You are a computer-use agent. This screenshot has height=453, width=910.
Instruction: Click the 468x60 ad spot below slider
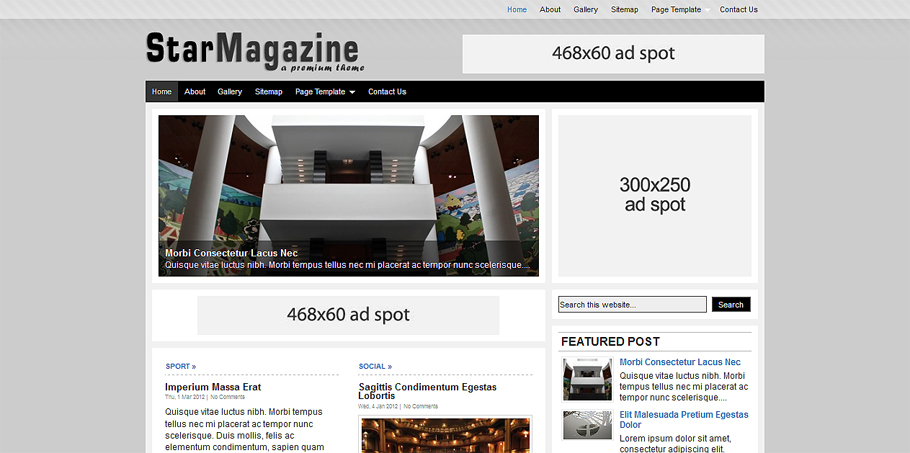pyautogui.click(x=348, y=316)
